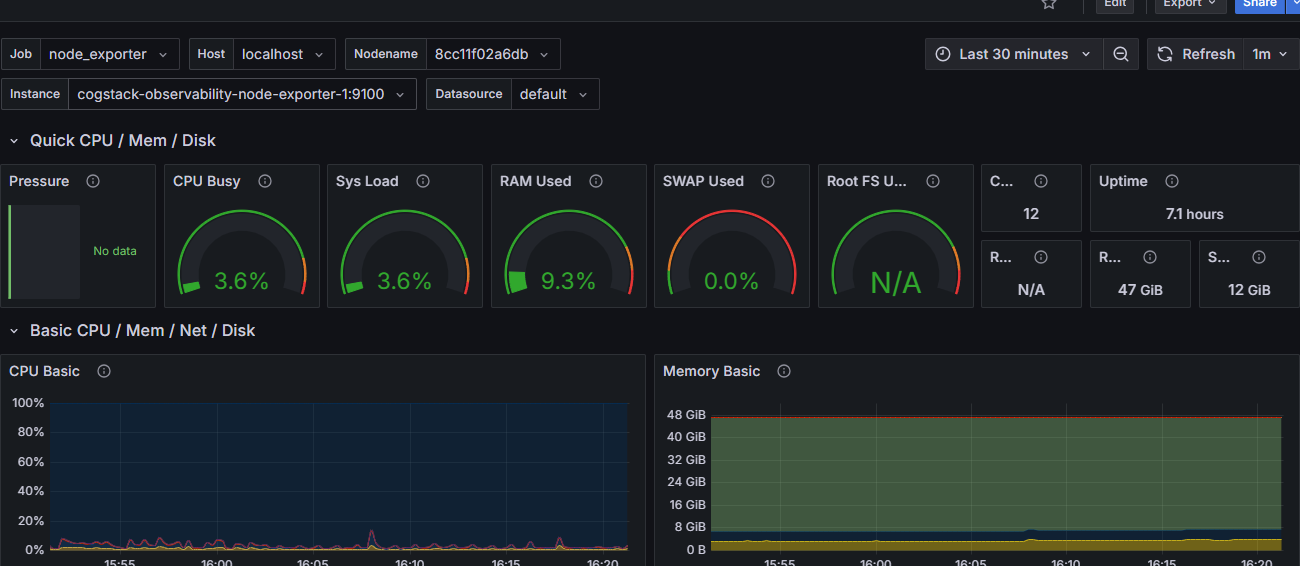Click the Memory Basic panel title
This screenshot has width=1300, height=566.
pos(712,371)
